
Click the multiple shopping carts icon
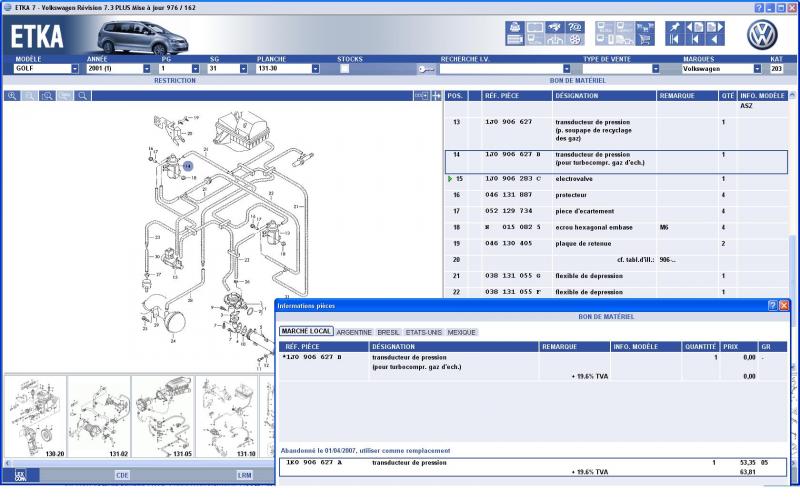coord(645,27)
